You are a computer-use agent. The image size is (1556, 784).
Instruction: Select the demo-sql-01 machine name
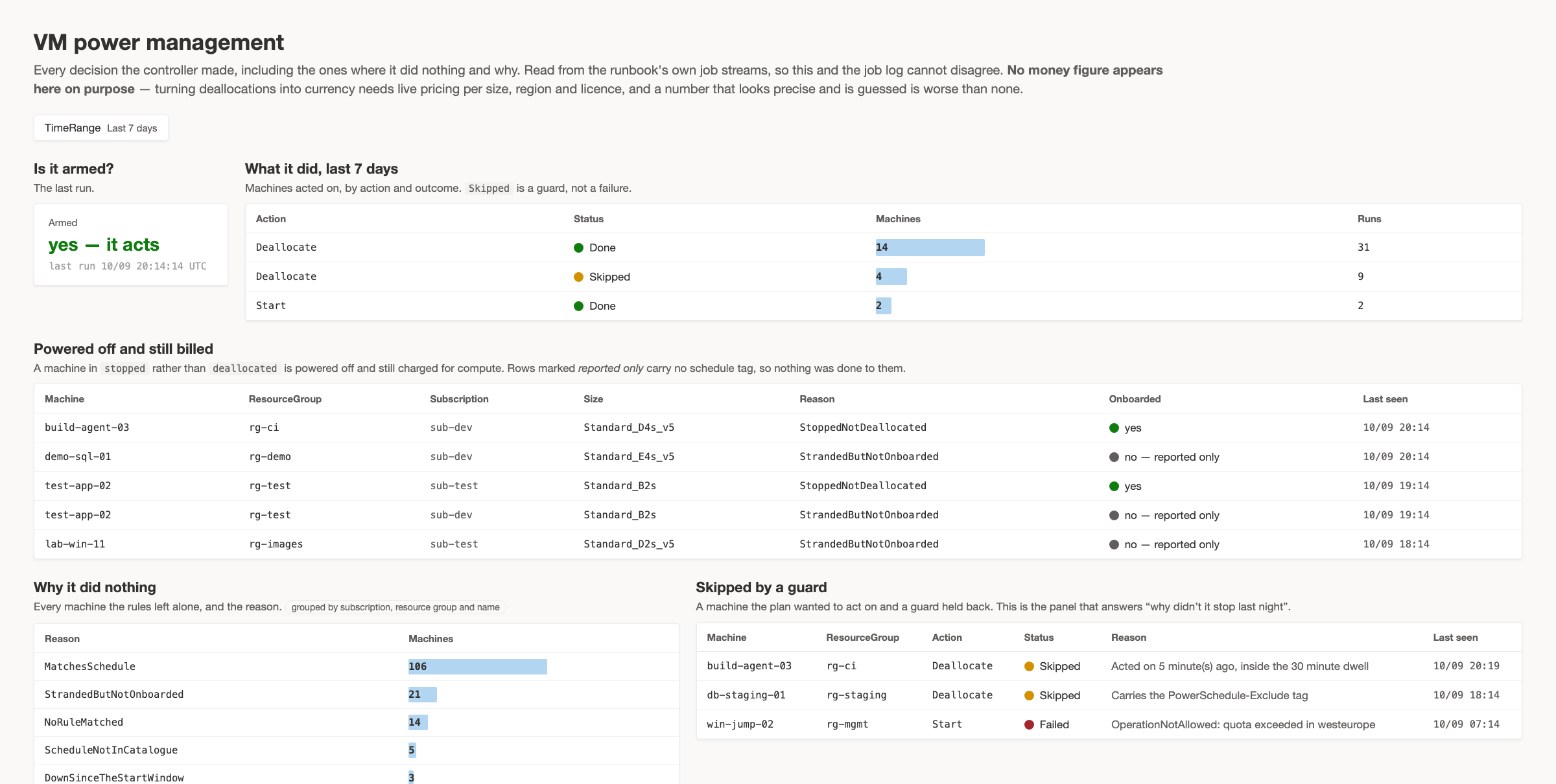tap(78, 457)
